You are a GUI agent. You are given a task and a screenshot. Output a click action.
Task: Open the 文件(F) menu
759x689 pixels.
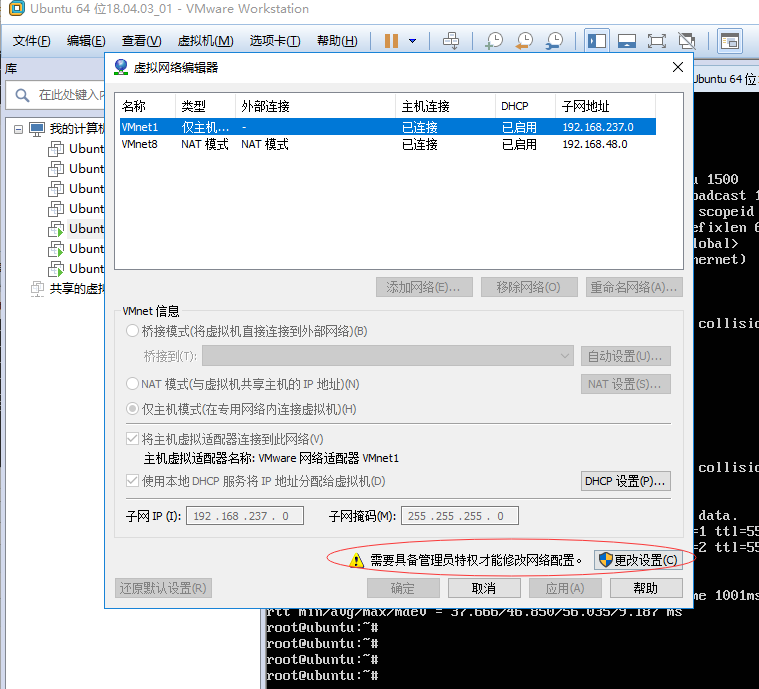click(31, 41)
